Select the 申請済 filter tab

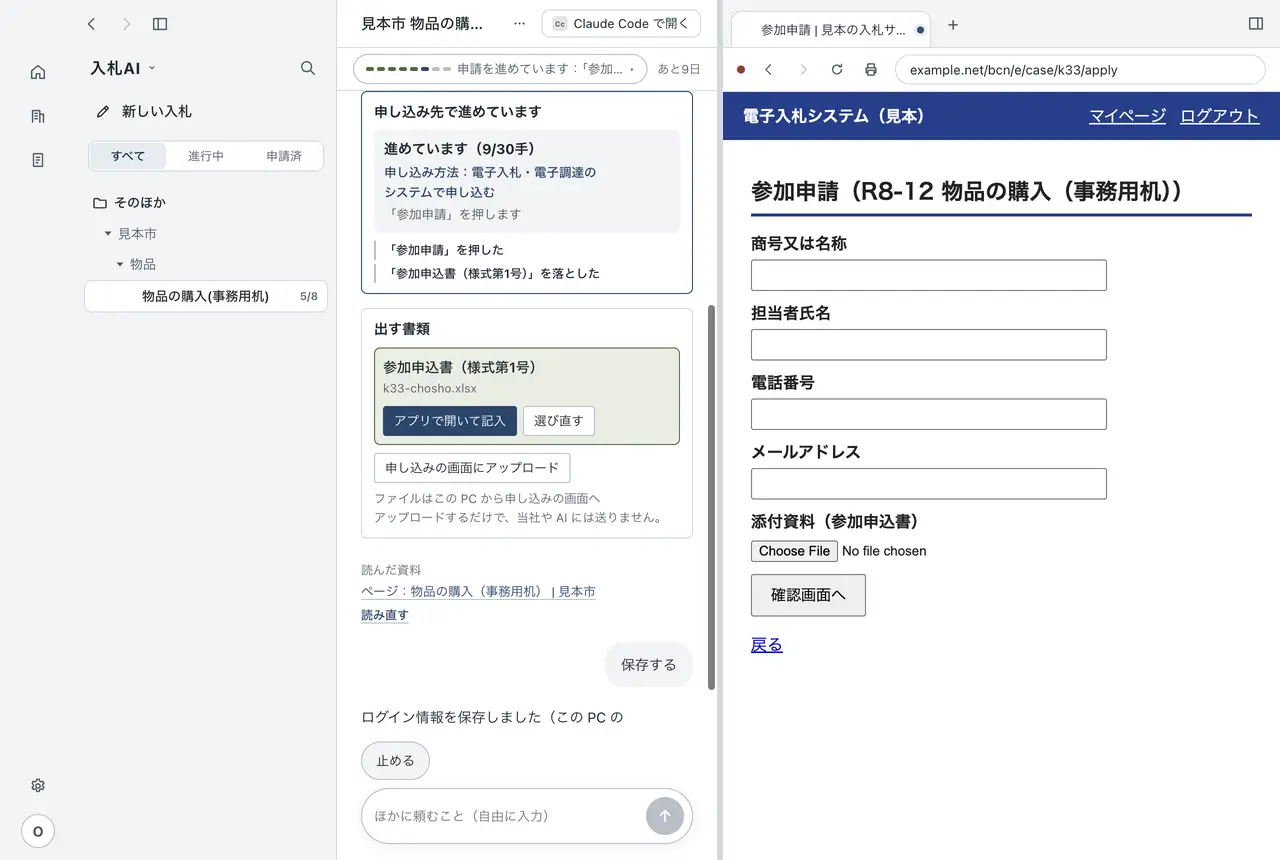(x=284, y=156)
